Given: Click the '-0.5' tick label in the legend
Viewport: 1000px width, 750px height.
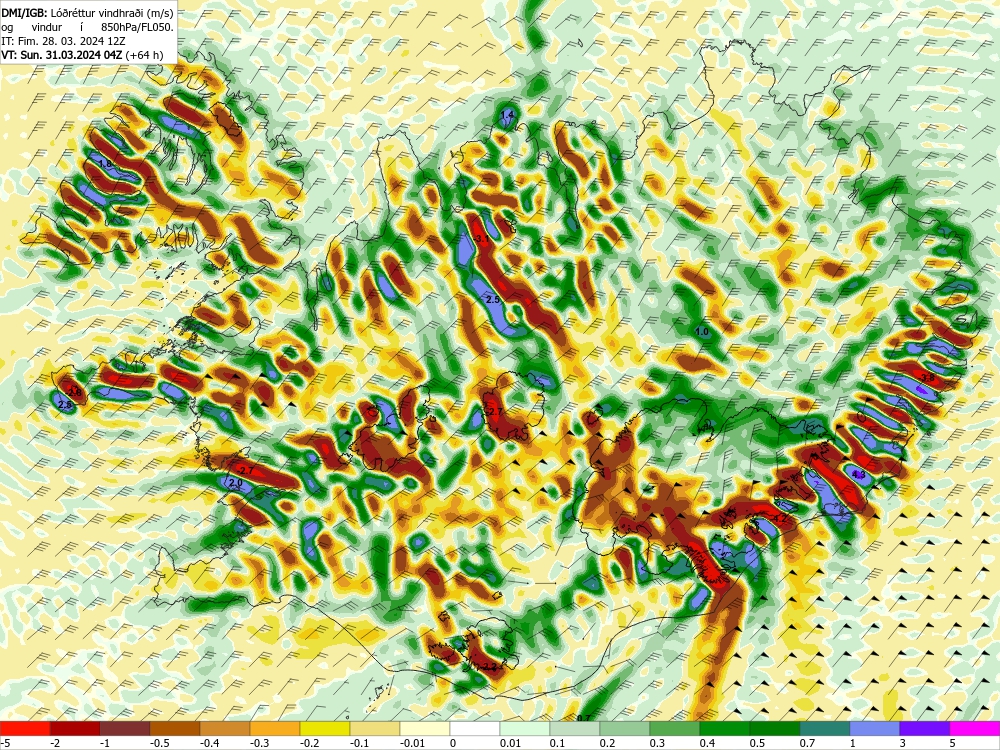Looking at the screenshot, I should pos(159,743).
